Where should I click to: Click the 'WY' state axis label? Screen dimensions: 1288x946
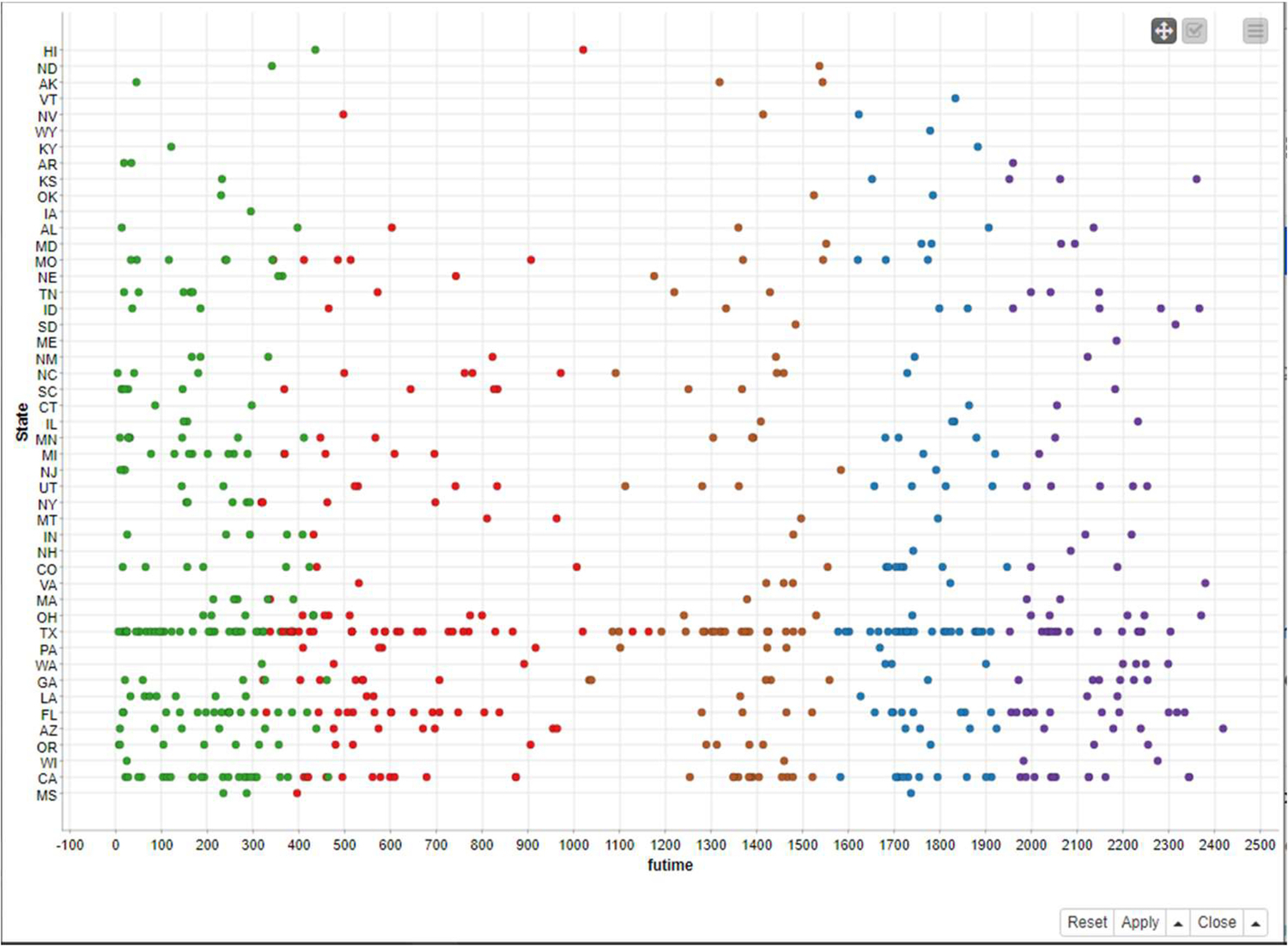[46, 133]
